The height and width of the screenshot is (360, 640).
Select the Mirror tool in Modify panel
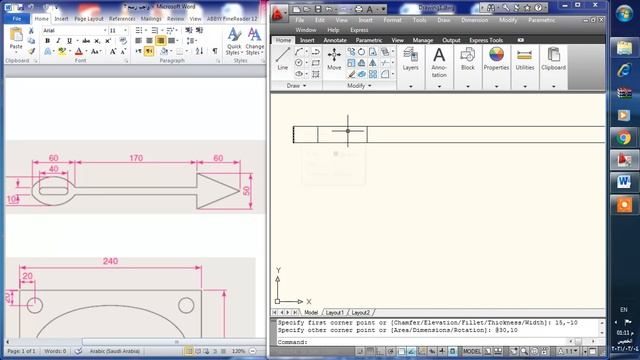(373, 63)
